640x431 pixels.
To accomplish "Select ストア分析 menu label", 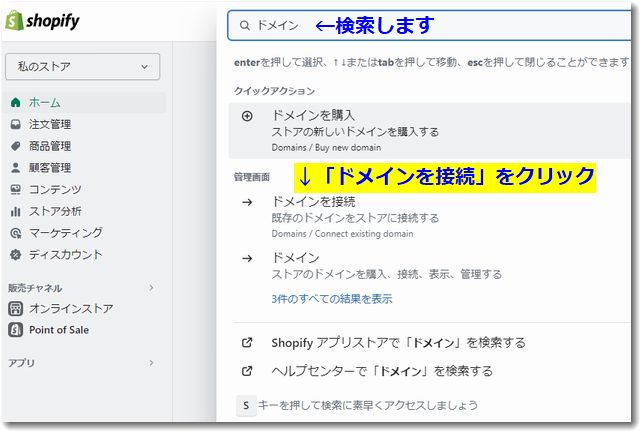I will pos(55,211).
